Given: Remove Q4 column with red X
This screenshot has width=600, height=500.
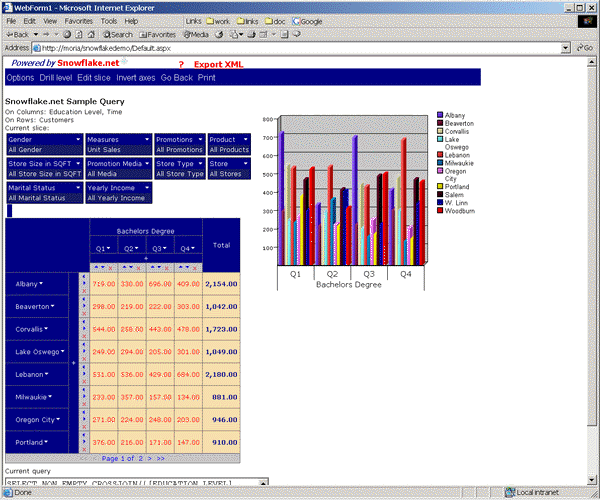Looking at the screenshot, I should pyautogui.click(x=195, y=268).
